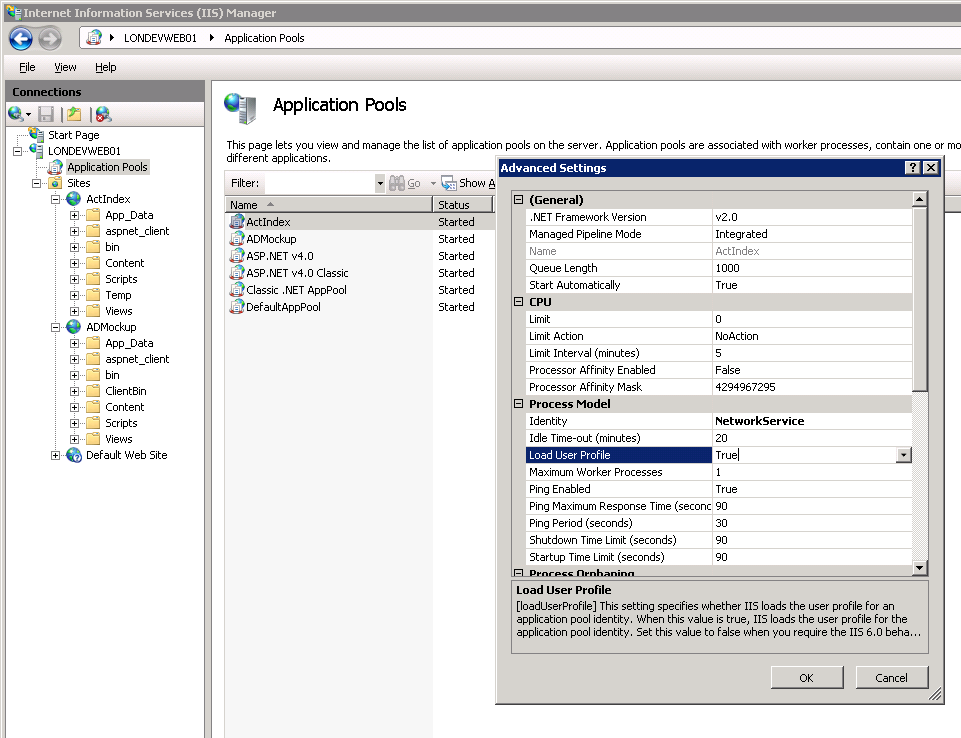Sort pools by the Status column header
The image size is (961, 738).
pos(463,205)
